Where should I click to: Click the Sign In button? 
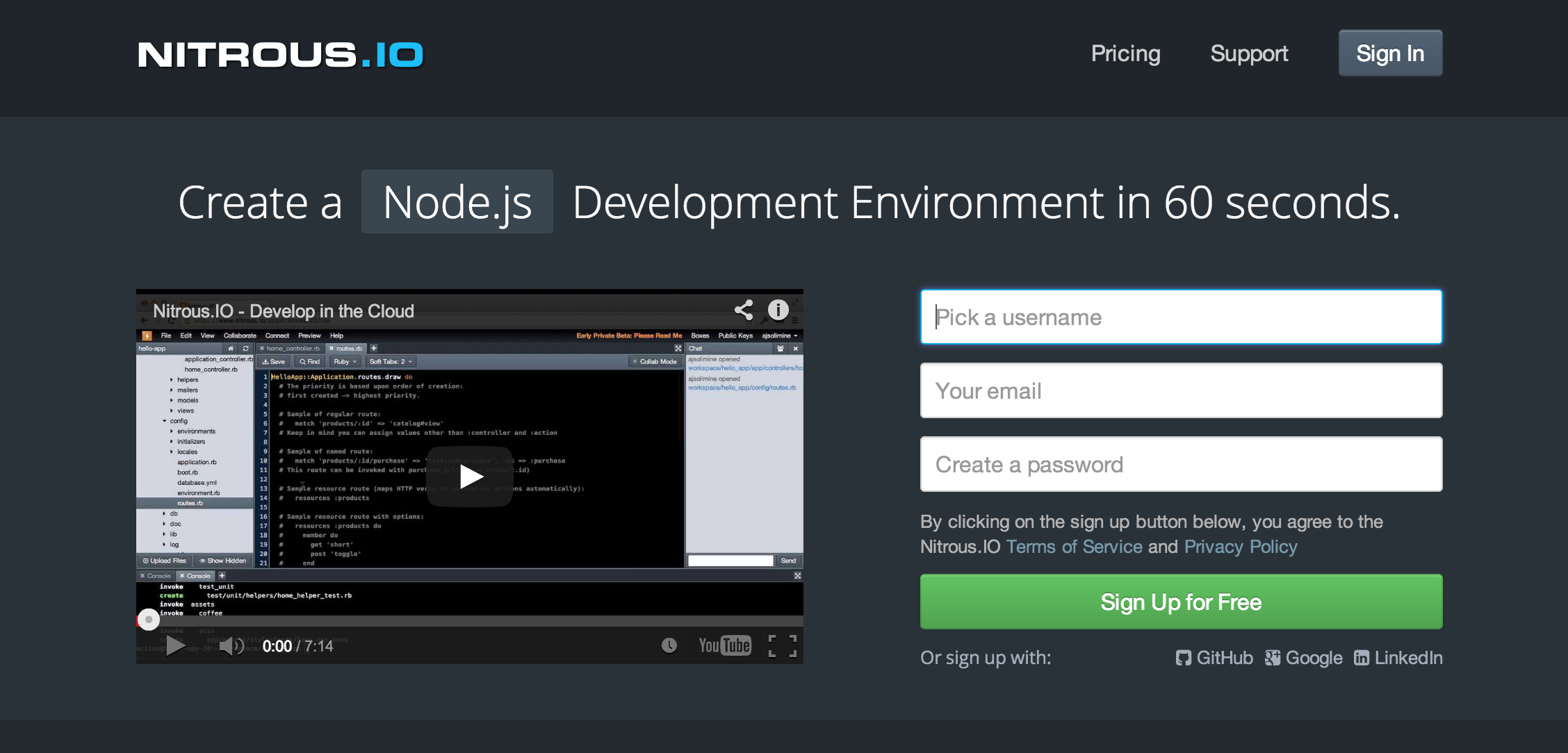point(1390,53)
